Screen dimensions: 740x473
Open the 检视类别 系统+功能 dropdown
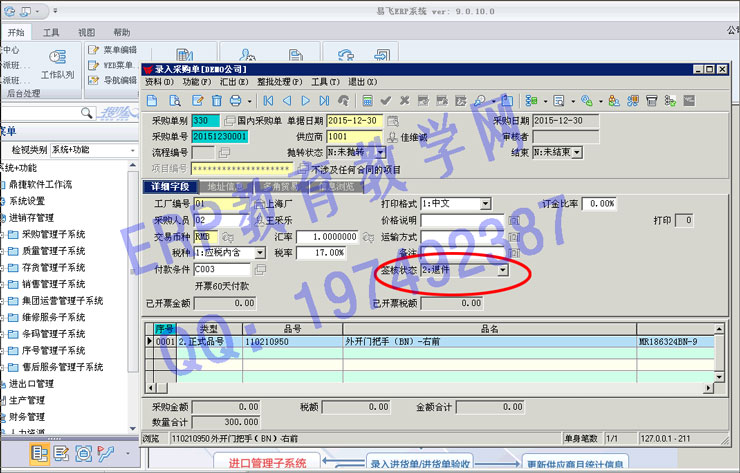click(x=133, y=150)
